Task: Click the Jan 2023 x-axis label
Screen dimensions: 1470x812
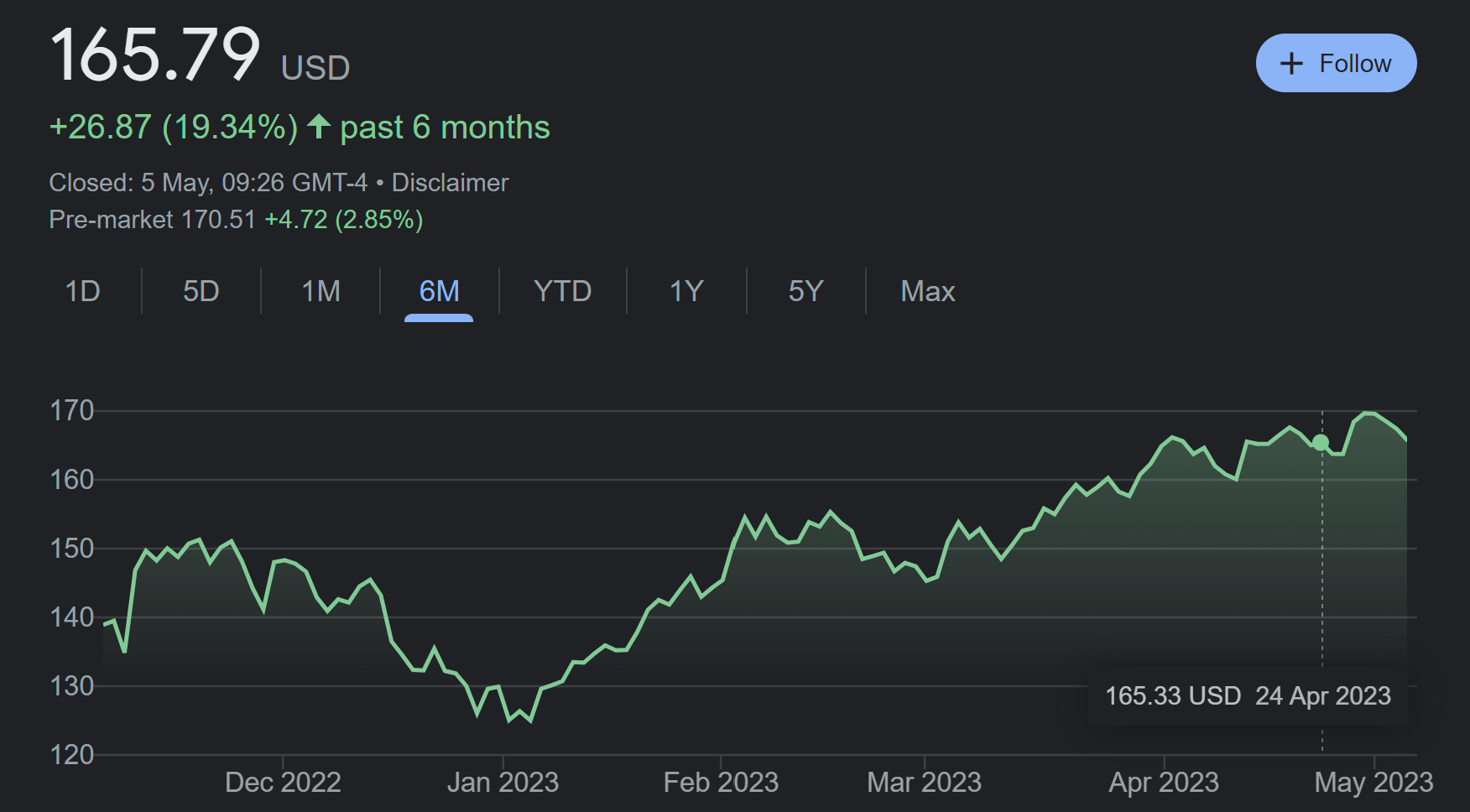Action: [503, 782]
